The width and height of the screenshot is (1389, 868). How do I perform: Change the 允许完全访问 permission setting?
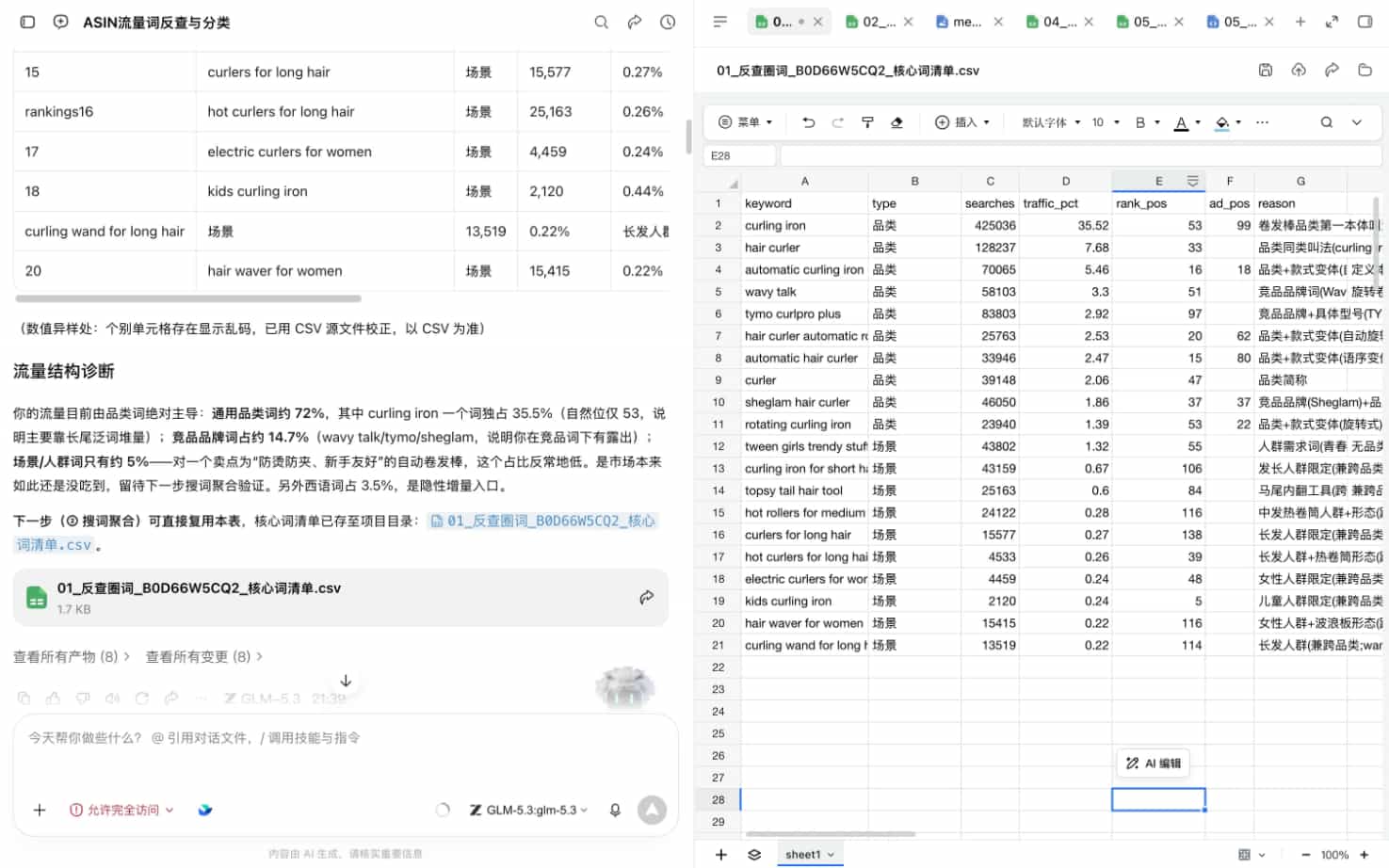(x=121, y=810)
